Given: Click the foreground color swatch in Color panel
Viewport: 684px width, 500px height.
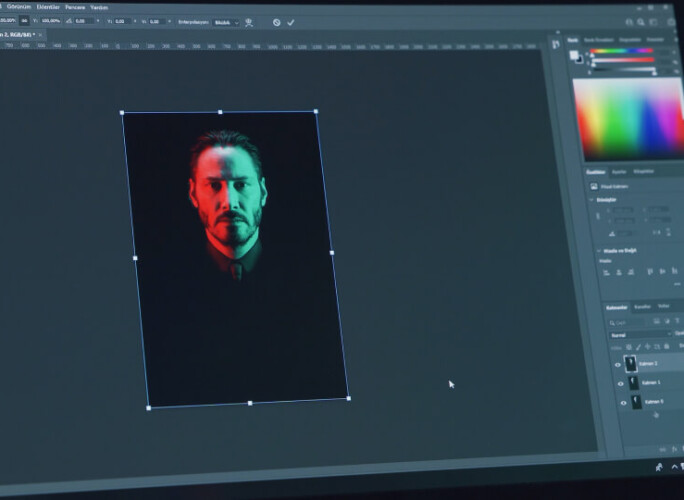Looking at the screenshot, I should pos(575,56).
